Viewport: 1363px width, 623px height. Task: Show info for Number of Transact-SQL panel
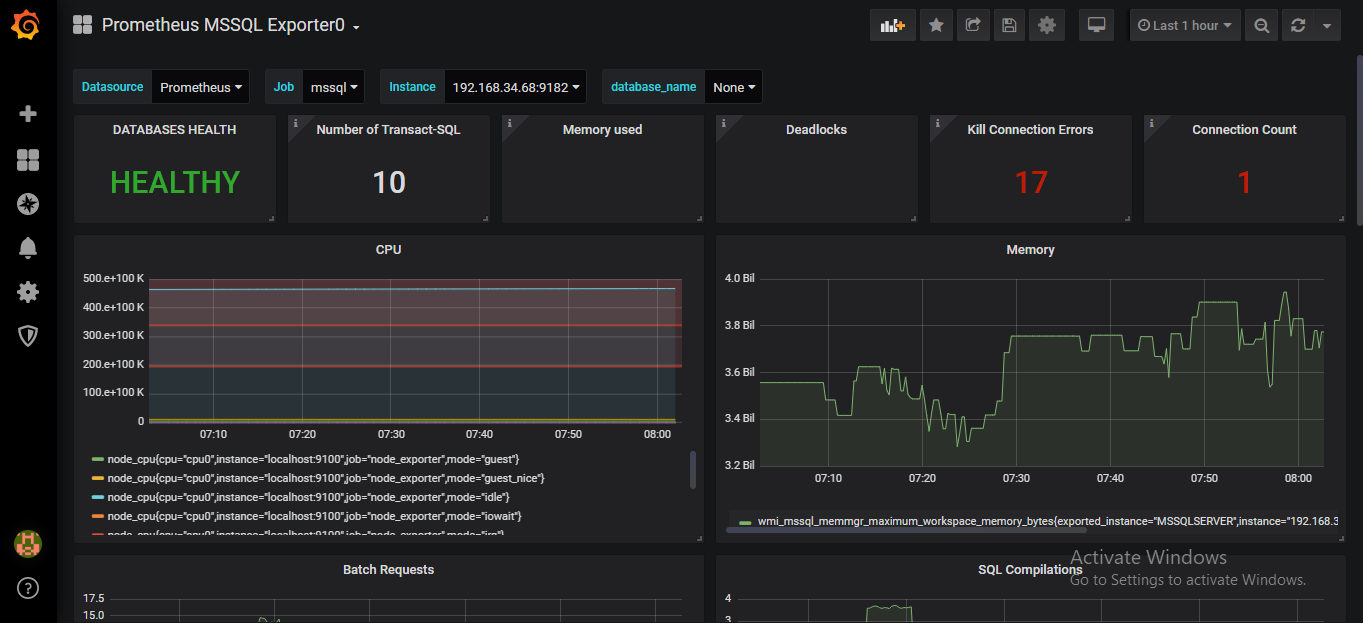pyautogui.click(x=296, y=123)
